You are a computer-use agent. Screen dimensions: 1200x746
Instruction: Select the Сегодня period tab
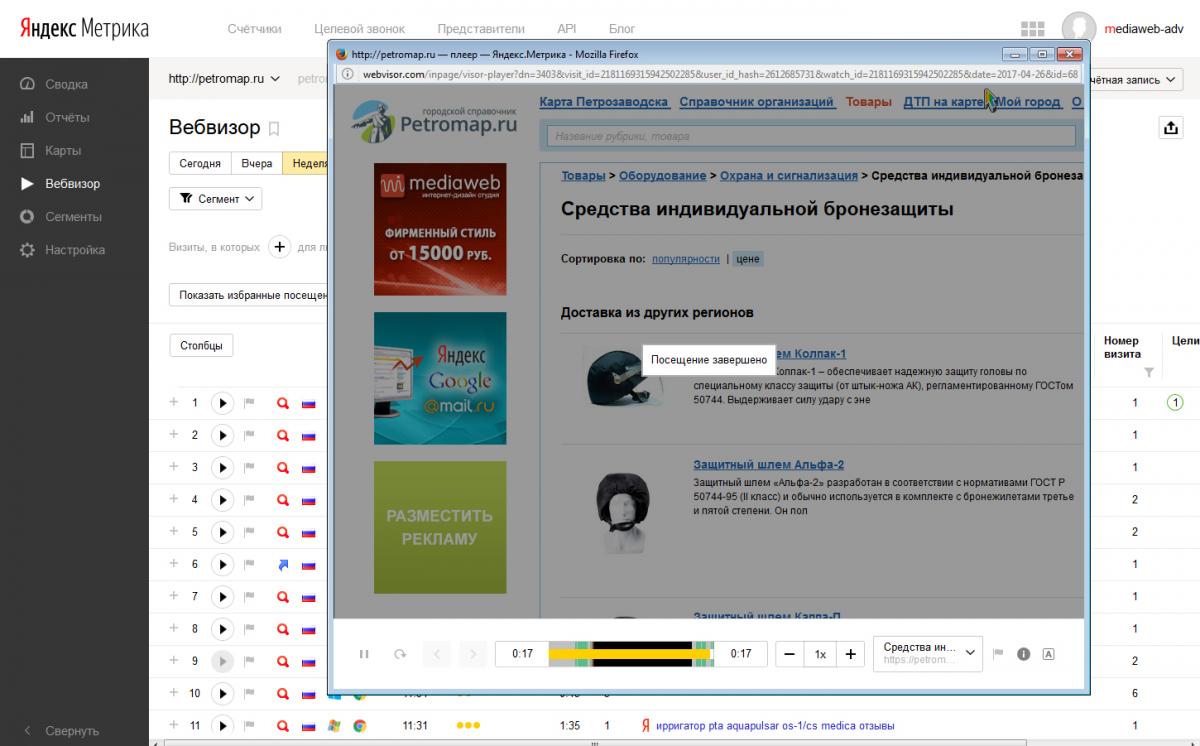coord(200,163)
